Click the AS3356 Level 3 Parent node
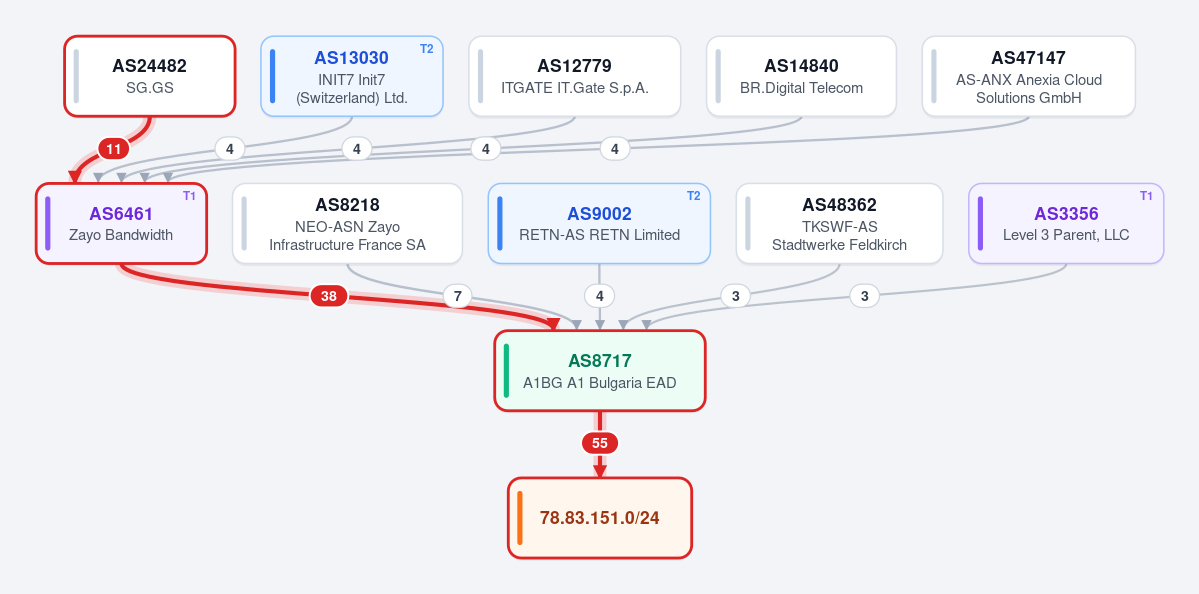The height and width of the screenshot is (594, 1199). pyautogui.click(x=1066, y=223)
